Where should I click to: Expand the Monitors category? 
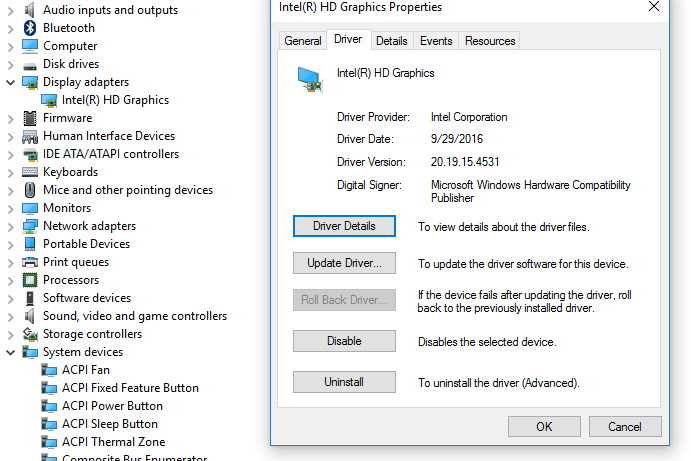(11, 208)
